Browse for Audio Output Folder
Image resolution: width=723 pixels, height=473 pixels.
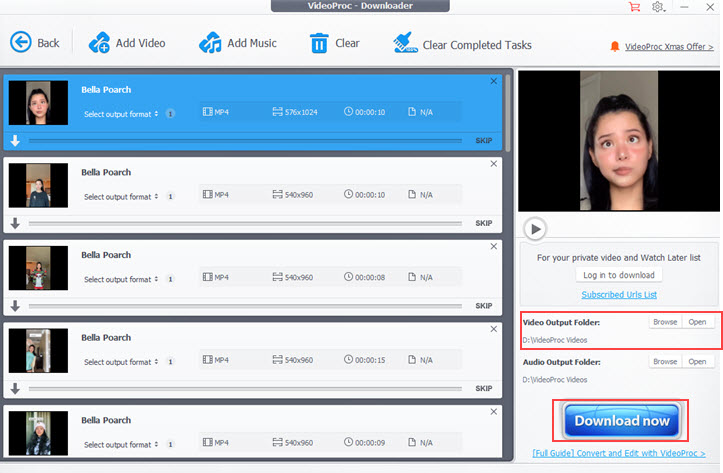pyautogui.click(x=665, y=361)
